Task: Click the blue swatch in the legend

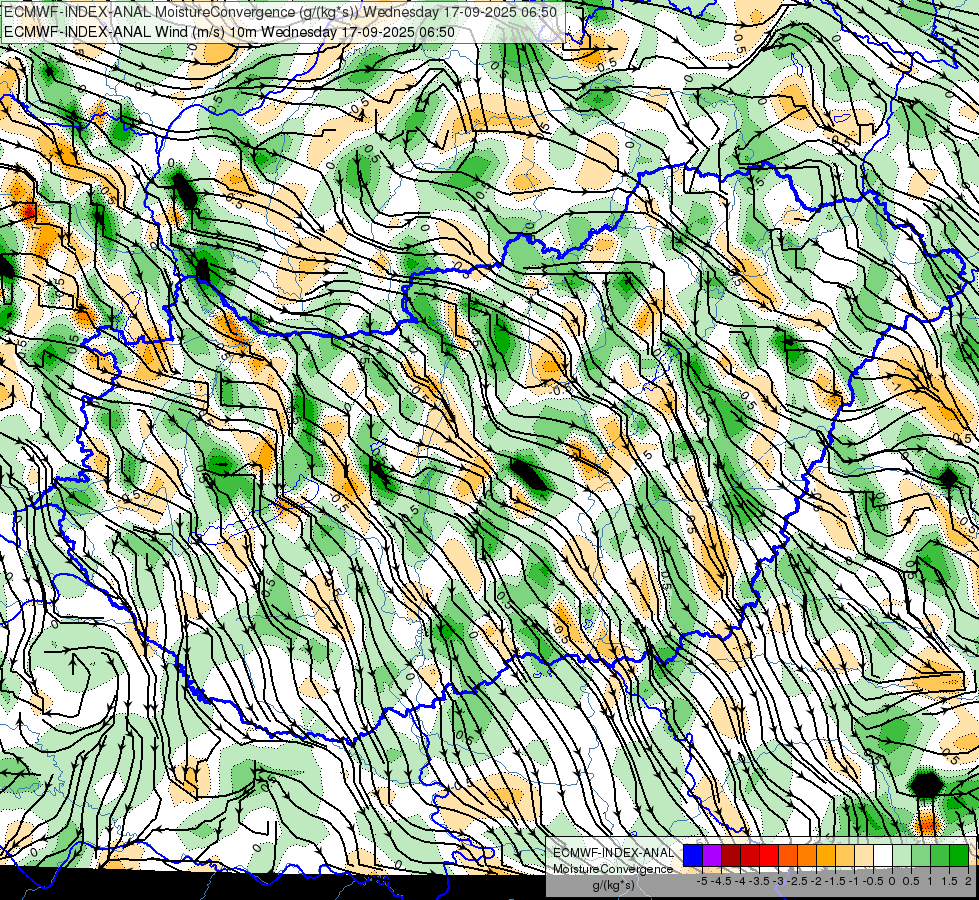Action: (x=693, y=856)
